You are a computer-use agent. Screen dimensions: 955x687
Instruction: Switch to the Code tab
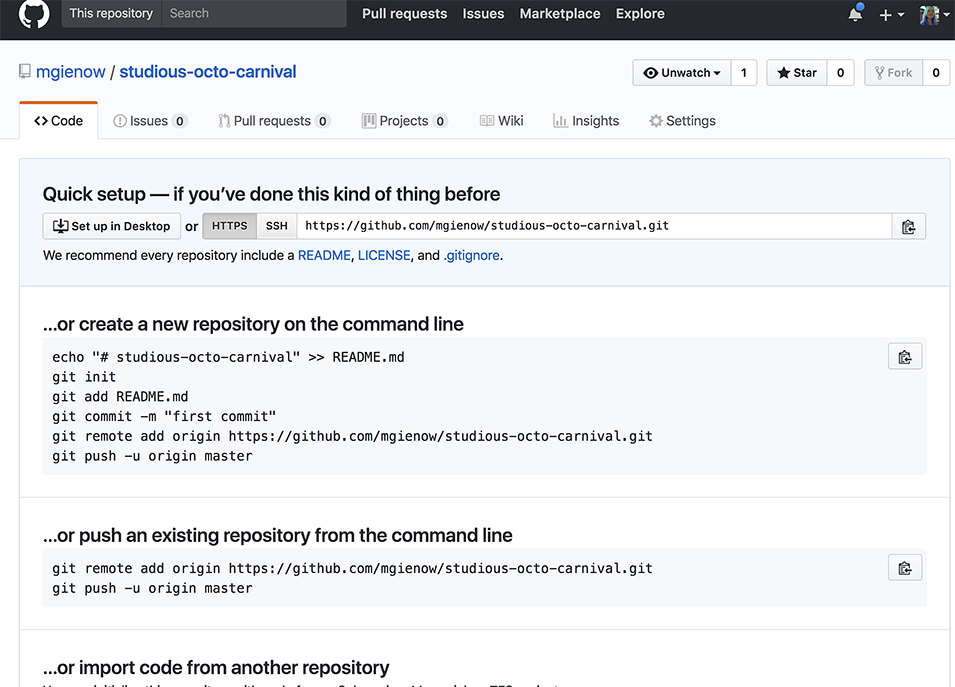[x=58, y=121]
